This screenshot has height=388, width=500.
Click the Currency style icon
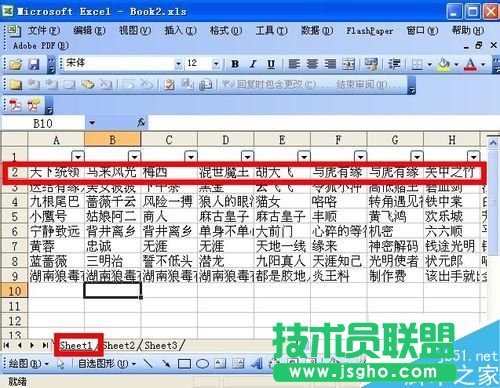(371, 64)
